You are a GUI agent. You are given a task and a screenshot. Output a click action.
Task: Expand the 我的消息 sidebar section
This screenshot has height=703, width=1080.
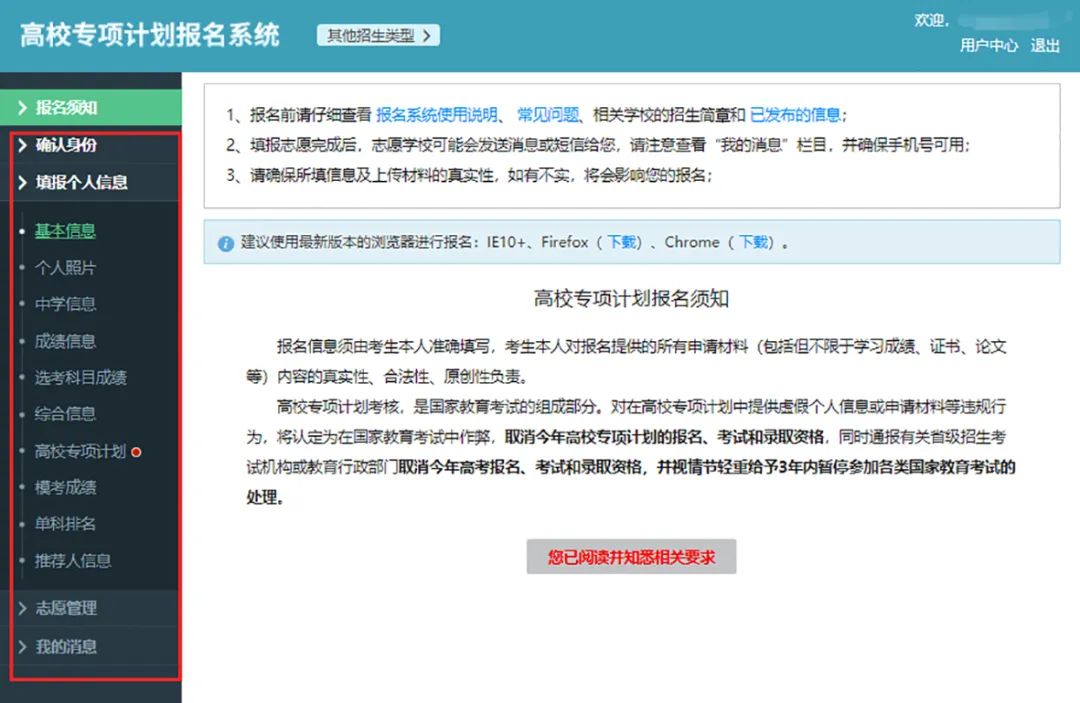tap(66, 647)
